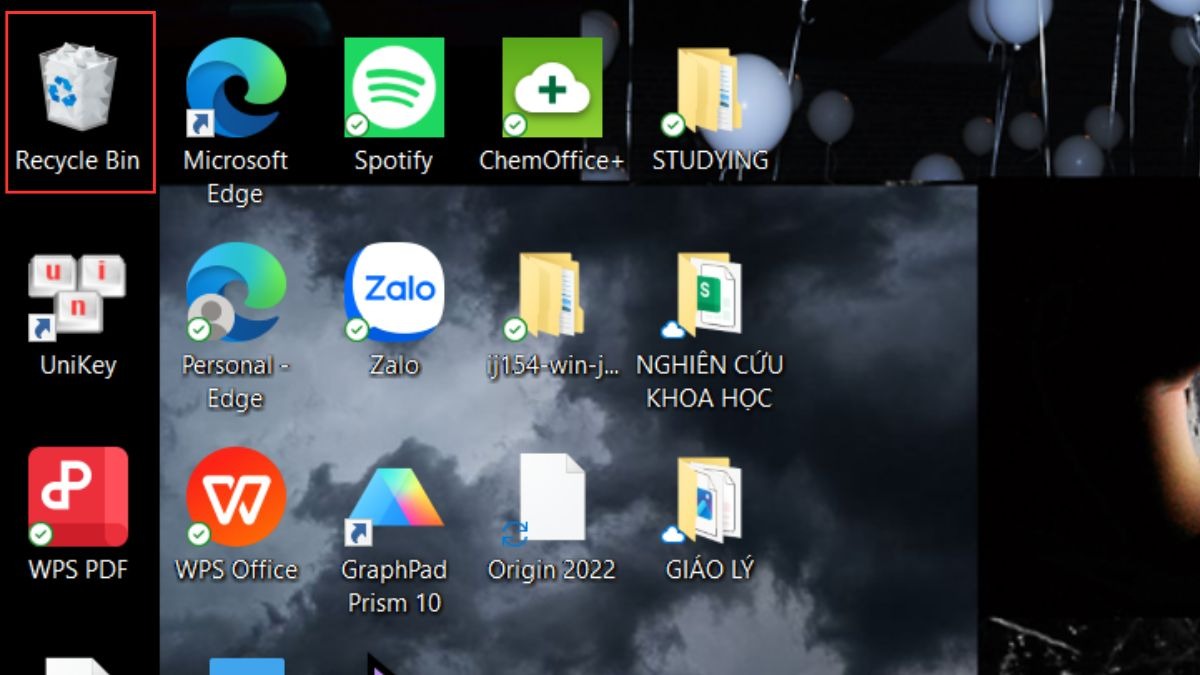Select the Zalo desktop icon
This screenshot has width=1200, height=675.
tap(393, 292)
